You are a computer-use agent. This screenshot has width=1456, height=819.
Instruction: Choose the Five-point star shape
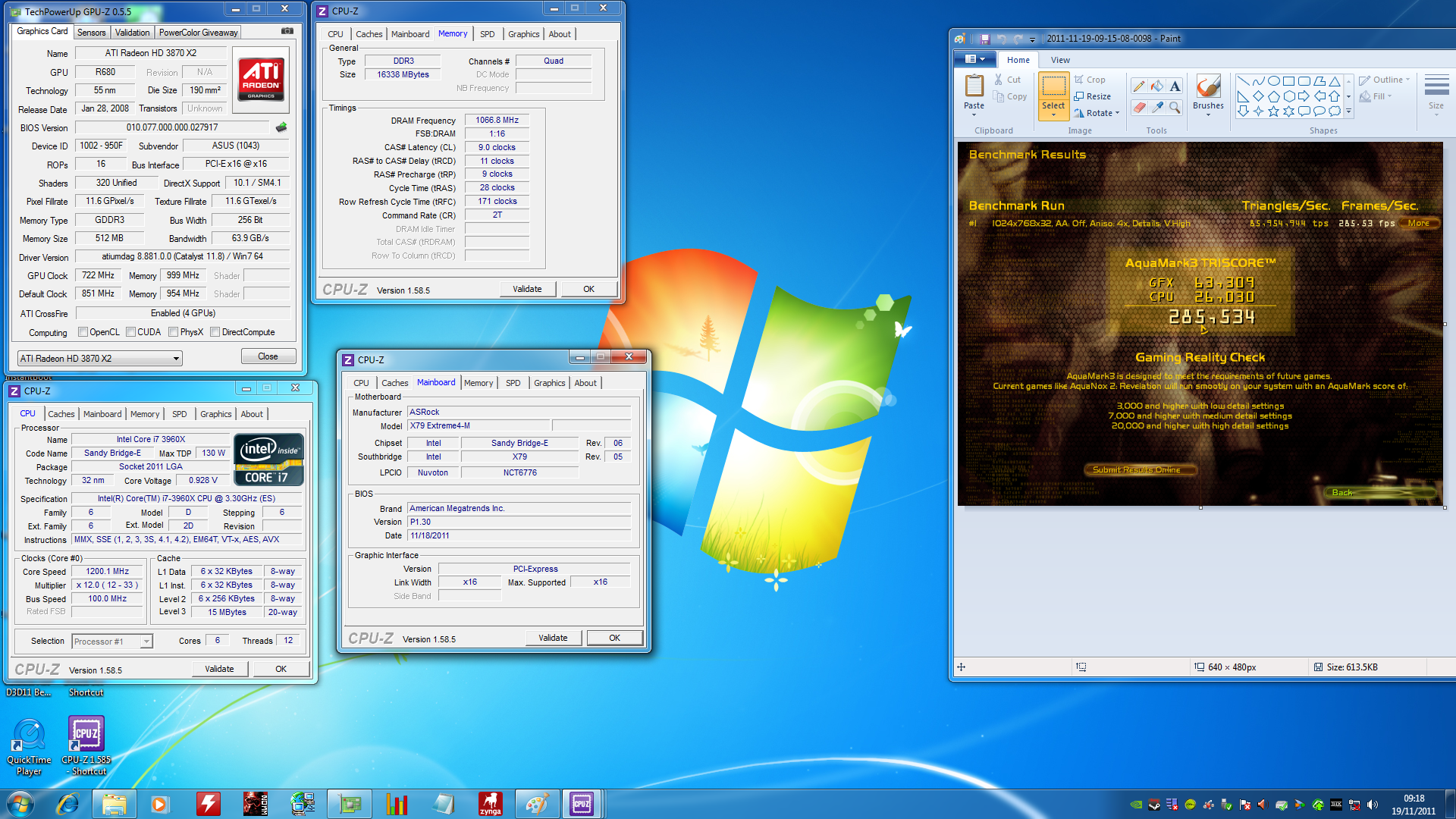point(1274,111)
